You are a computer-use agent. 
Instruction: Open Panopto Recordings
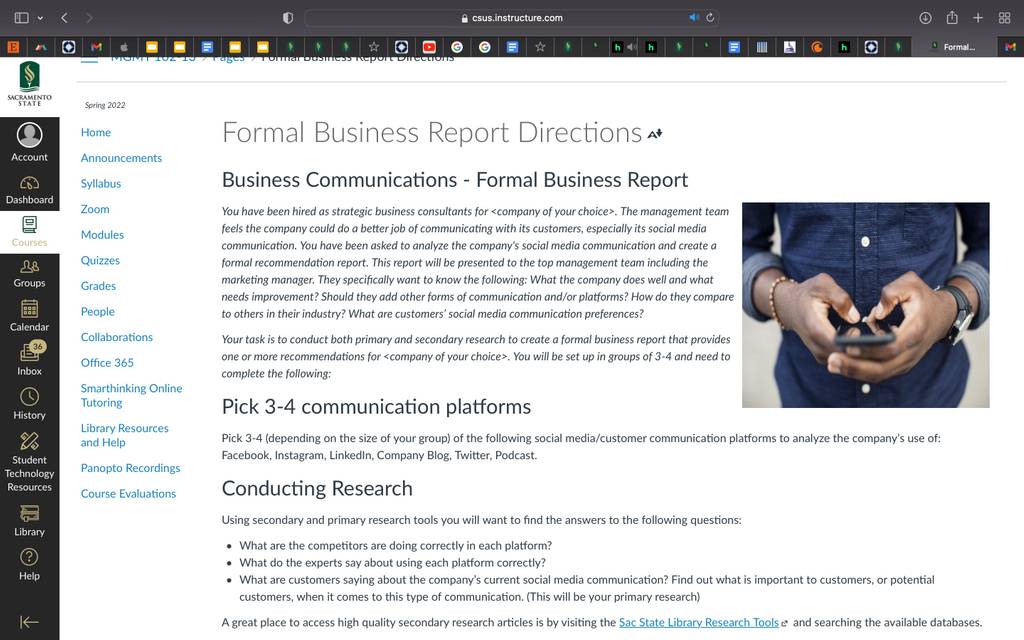pyautogui.click(x=131, y=468)
